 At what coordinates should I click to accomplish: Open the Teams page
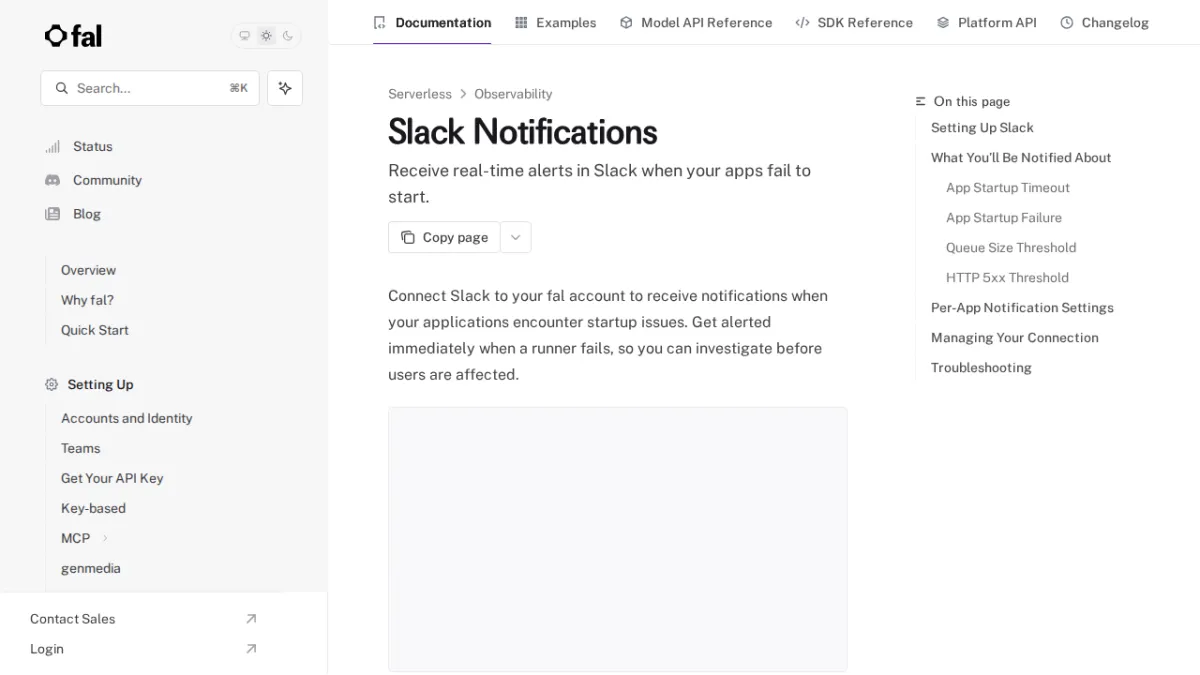(80, 448)
